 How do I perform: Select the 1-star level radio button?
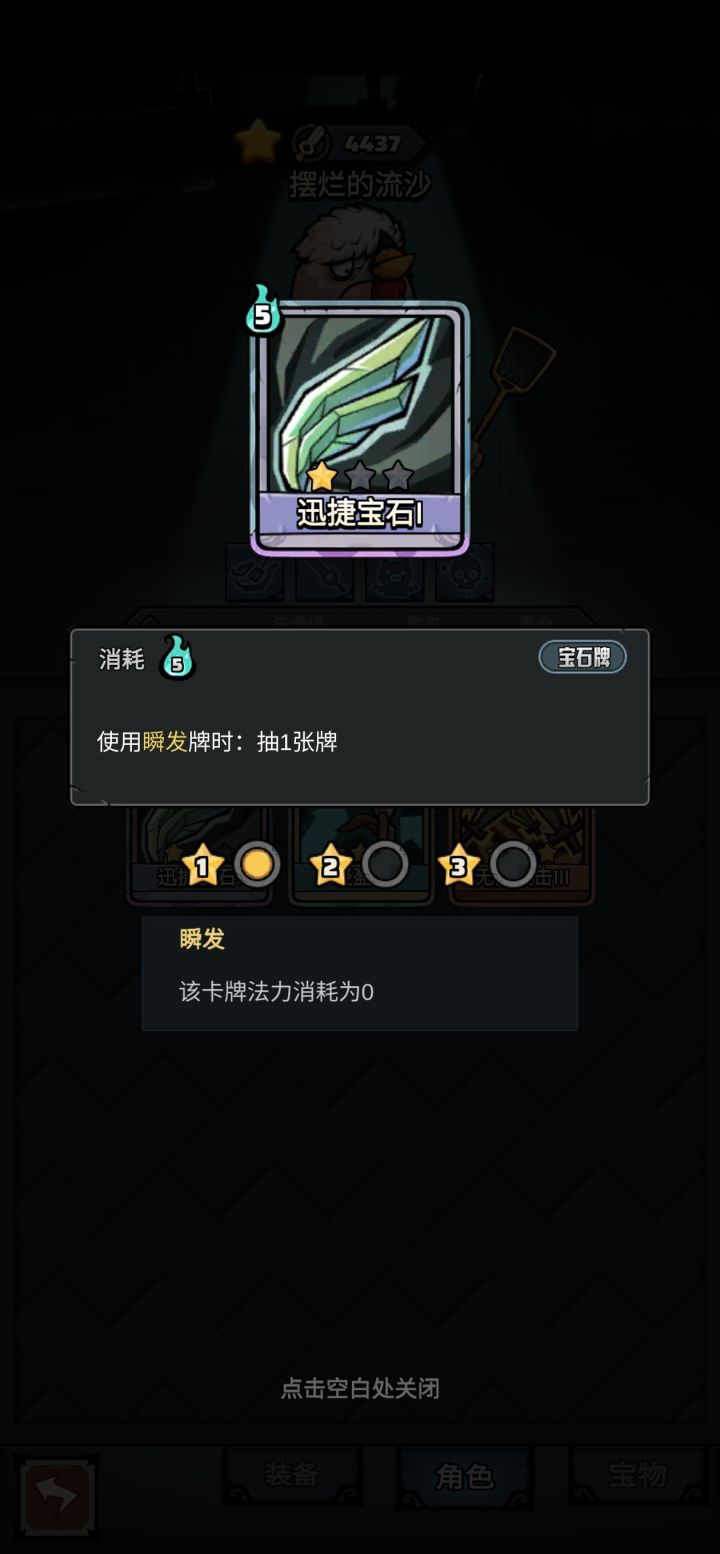click(257, 865)
